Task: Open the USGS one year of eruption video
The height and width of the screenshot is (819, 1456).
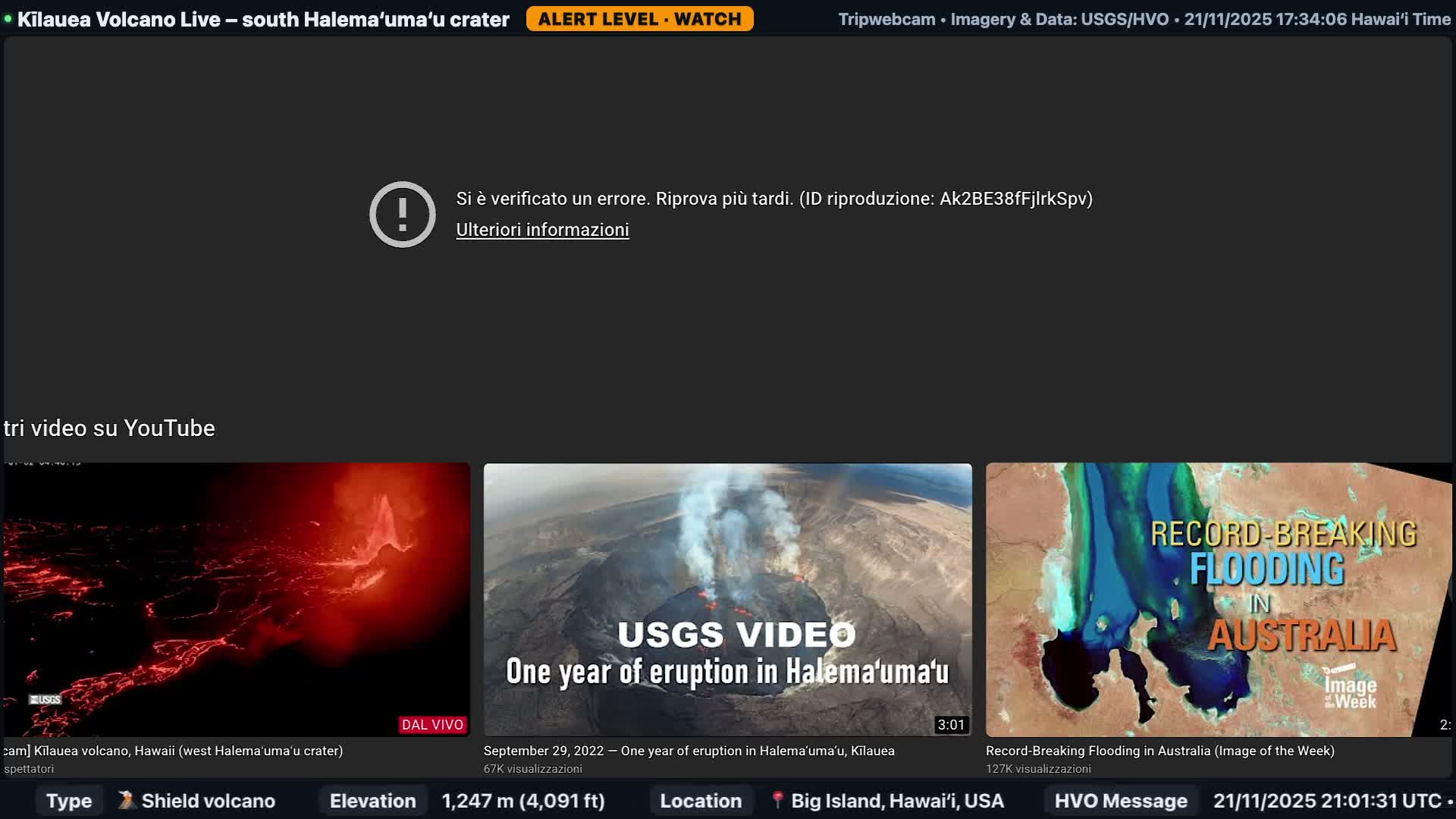Action: pyautogui.click(x=727, y=599)
